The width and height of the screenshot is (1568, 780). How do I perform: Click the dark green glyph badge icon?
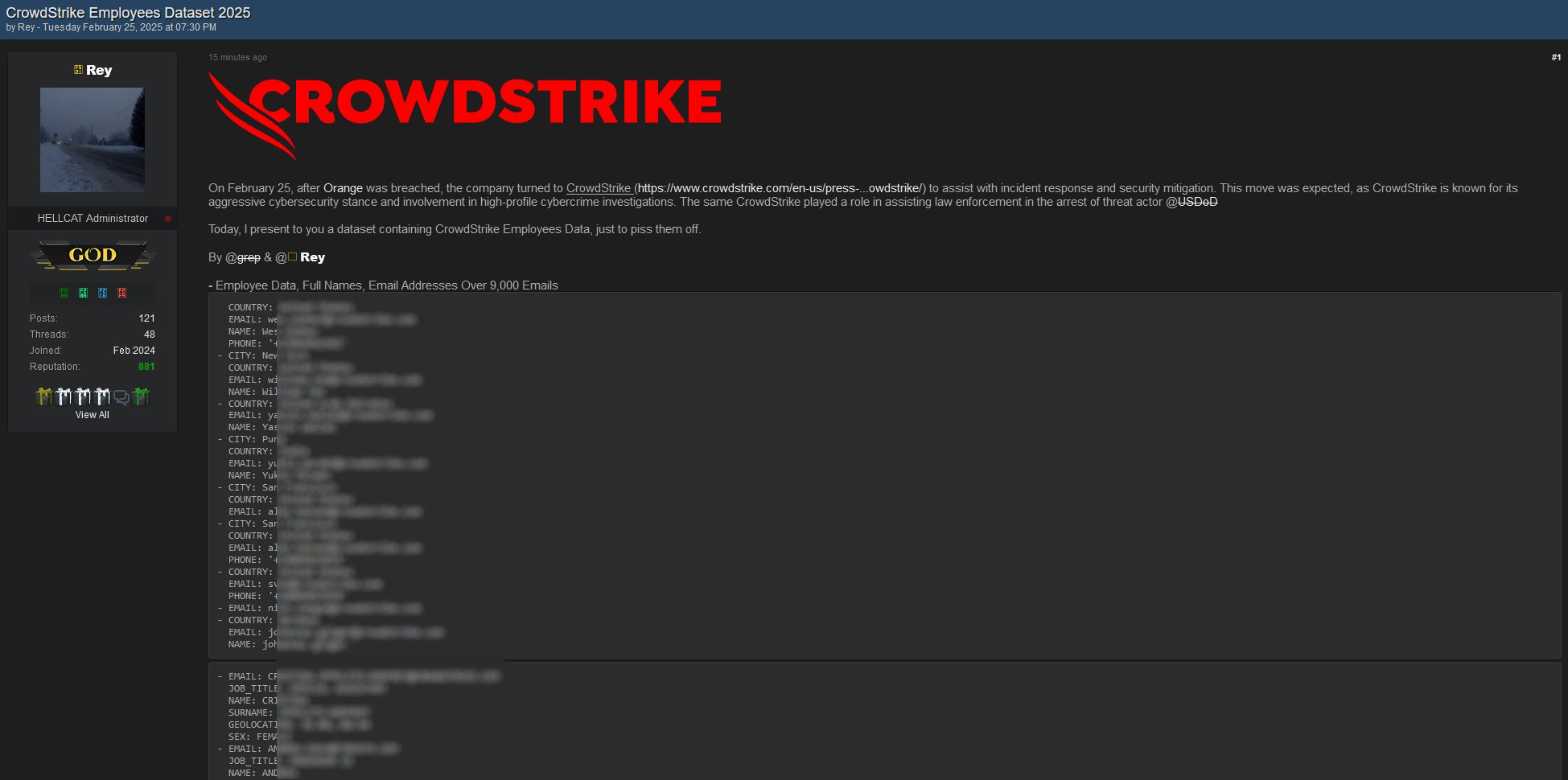(64, 293)
